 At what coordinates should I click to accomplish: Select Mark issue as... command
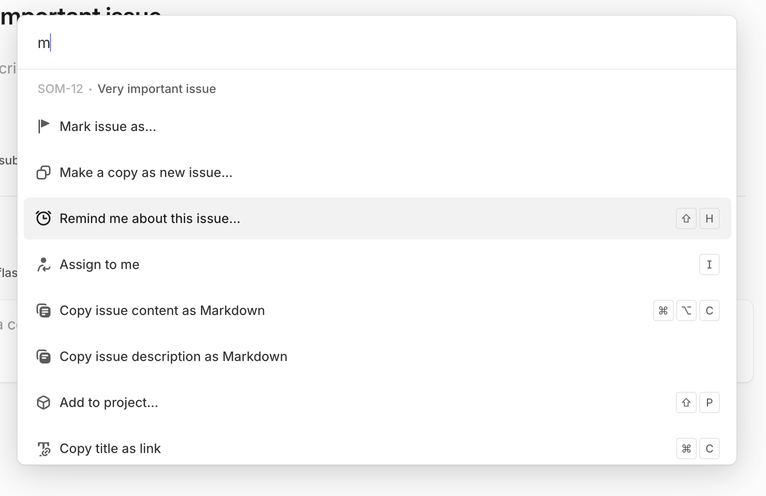(x=108, y=126)
